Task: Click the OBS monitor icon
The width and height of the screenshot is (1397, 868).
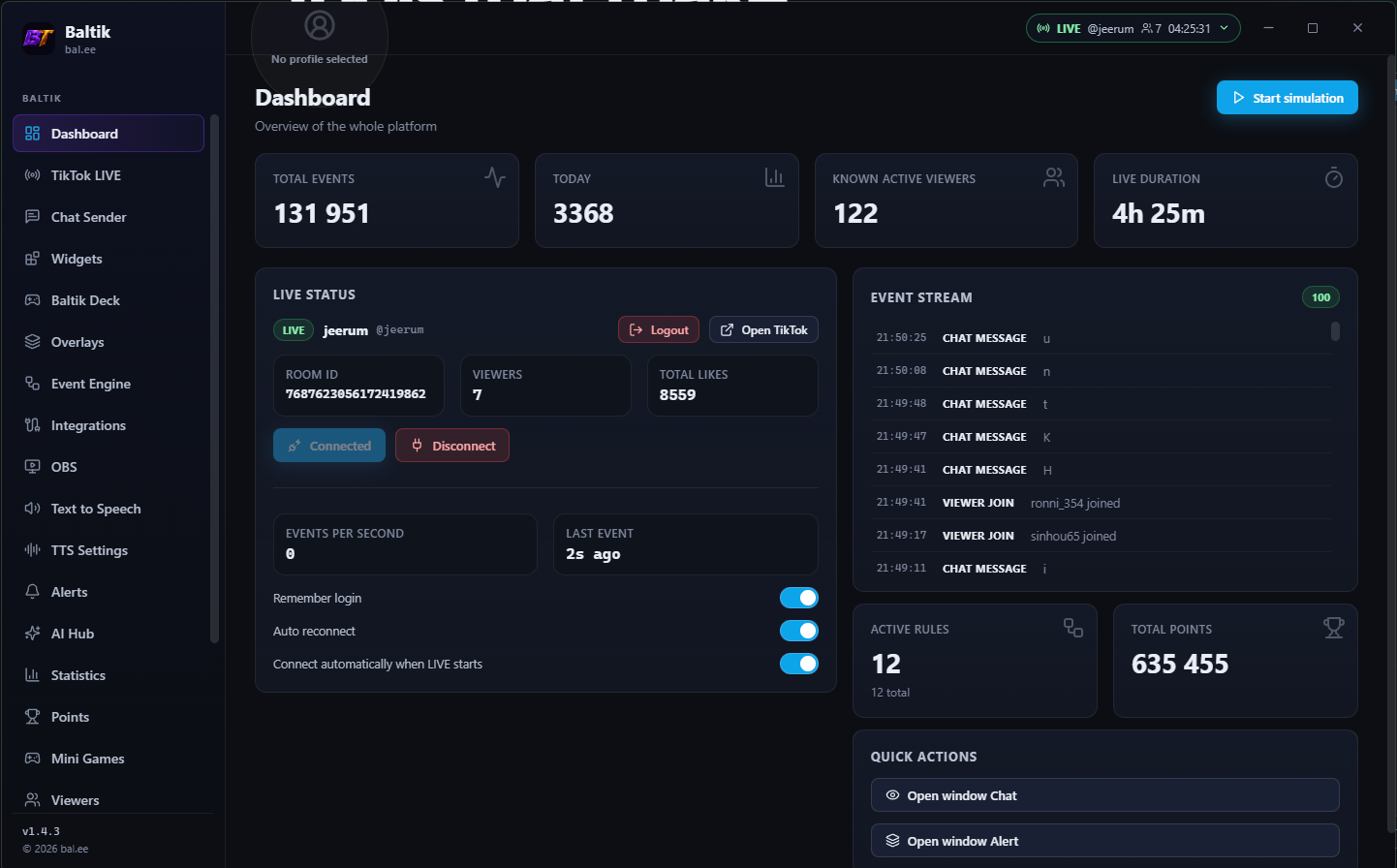Action: (32, 467)
